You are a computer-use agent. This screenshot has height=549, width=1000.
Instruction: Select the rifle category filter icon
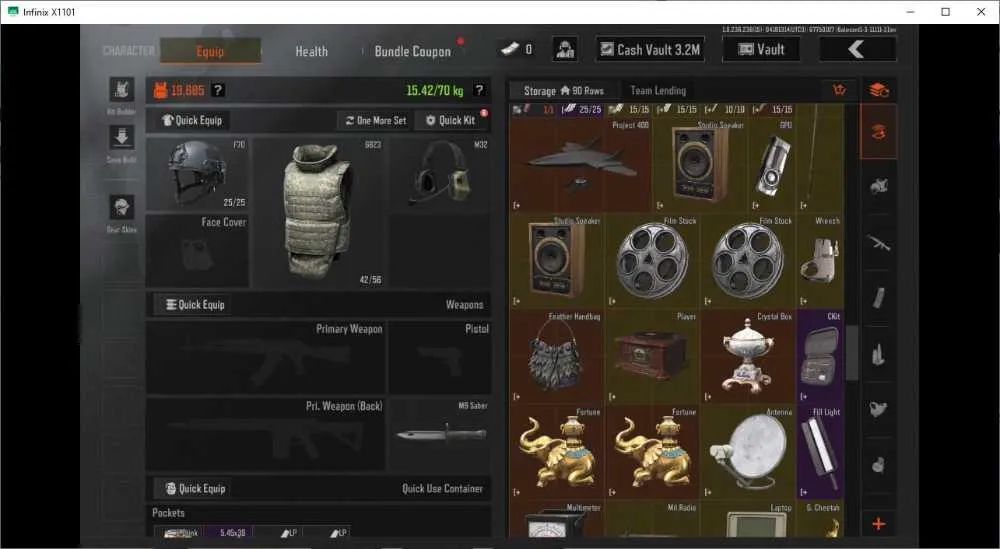(879, 243)
